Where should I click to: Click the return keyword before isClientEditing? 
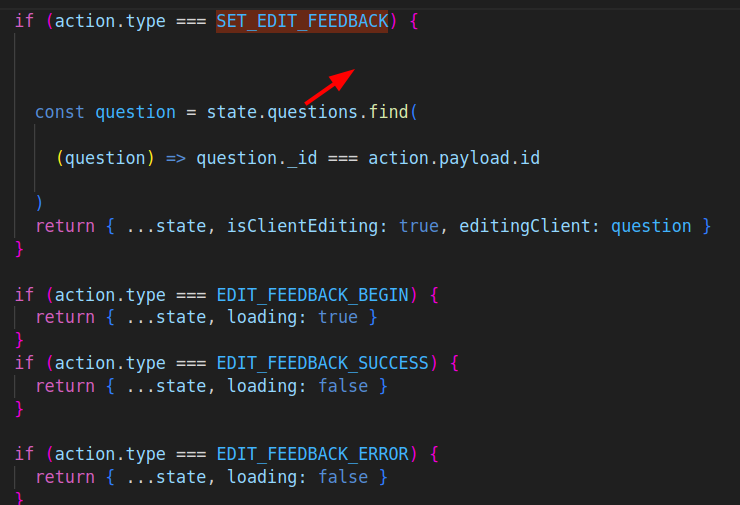point(65,226)
